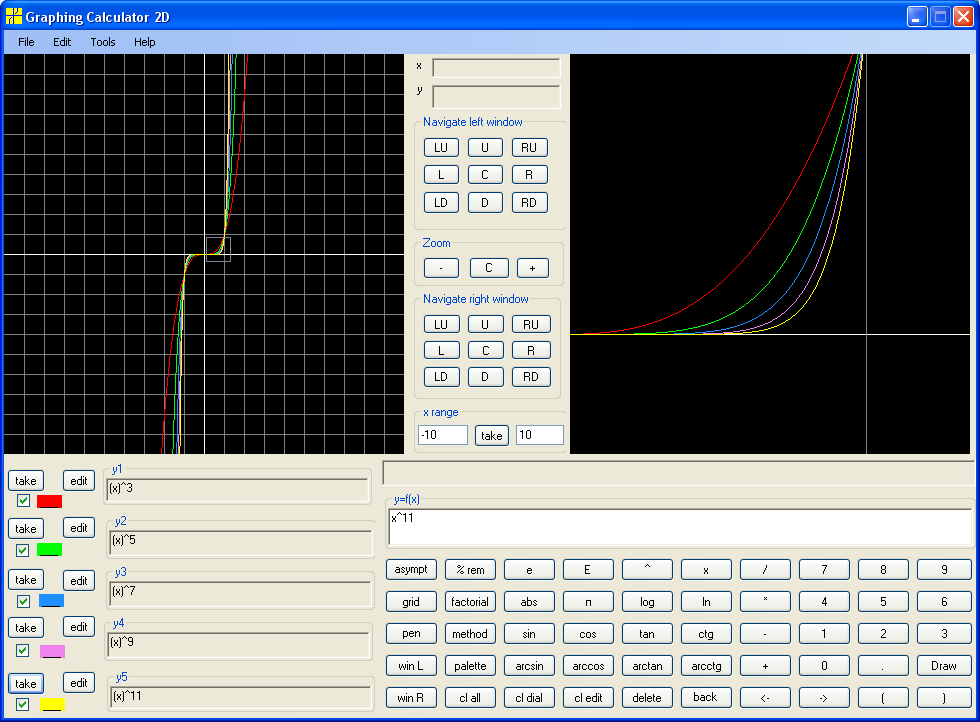
Task: Toggle the y4 graph visibility checkbox
Action: tap(23, 651)
